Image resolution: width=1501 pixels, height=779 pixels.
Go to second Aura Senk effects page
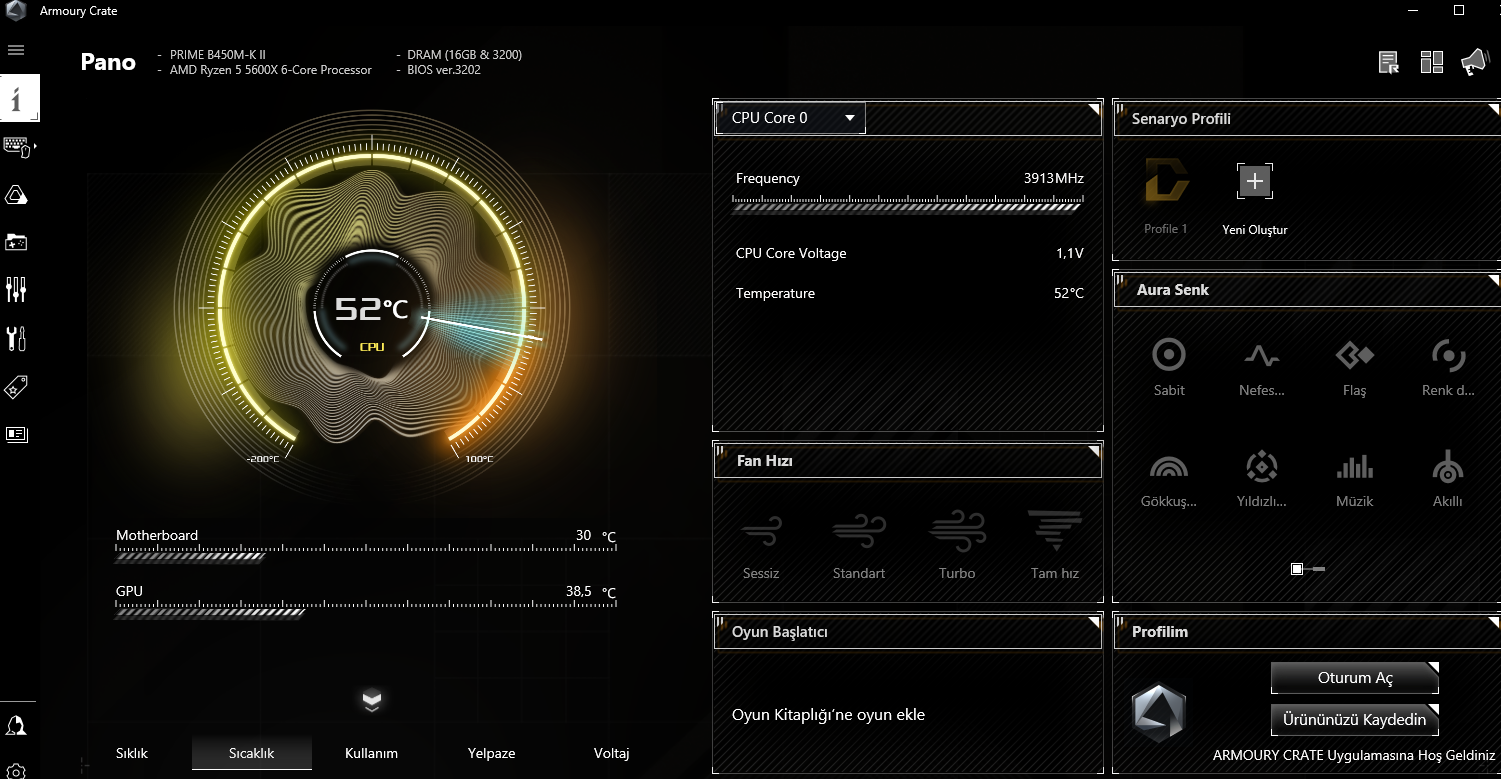point(1319,569)
